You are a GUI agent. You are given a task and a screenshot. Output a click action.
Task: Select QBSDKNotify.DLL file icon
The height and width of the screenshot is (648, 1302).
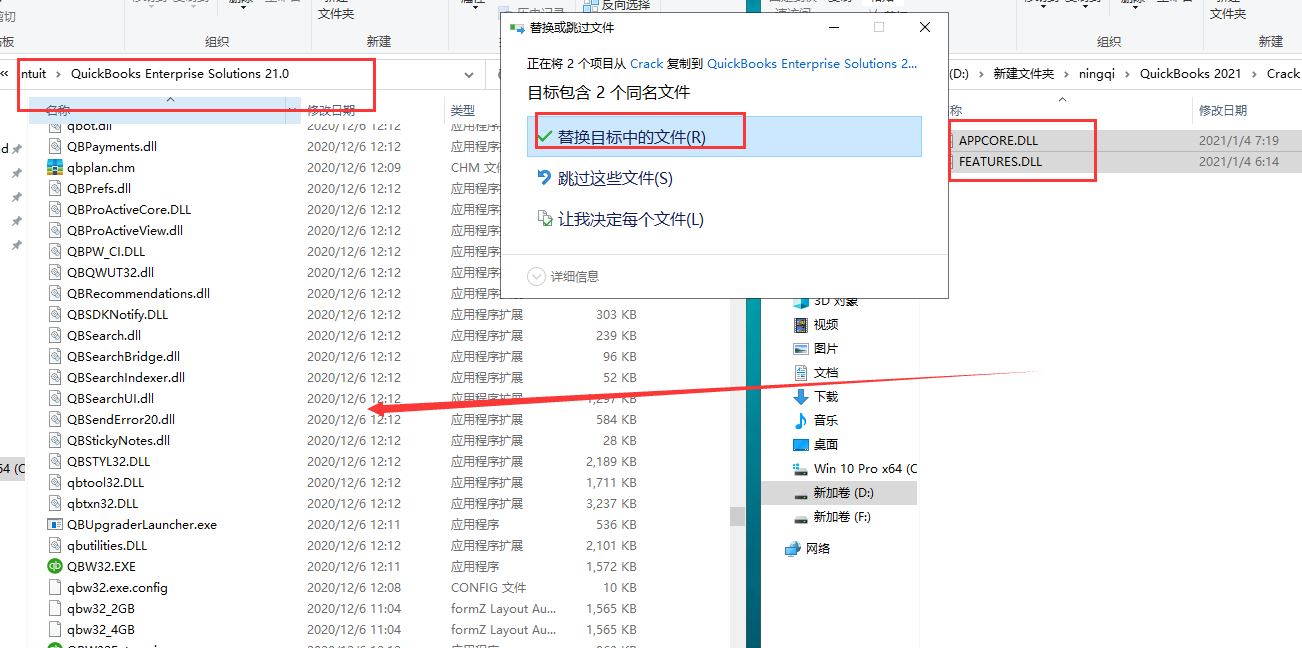(x=55, y=314)
